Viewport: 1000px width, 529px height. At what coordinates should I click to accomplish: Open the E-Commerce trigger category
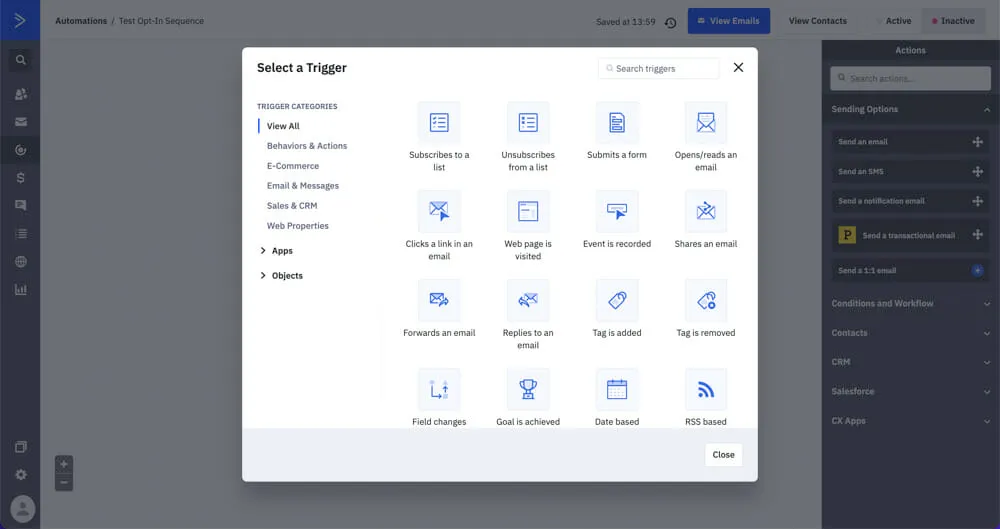(293, 166)
